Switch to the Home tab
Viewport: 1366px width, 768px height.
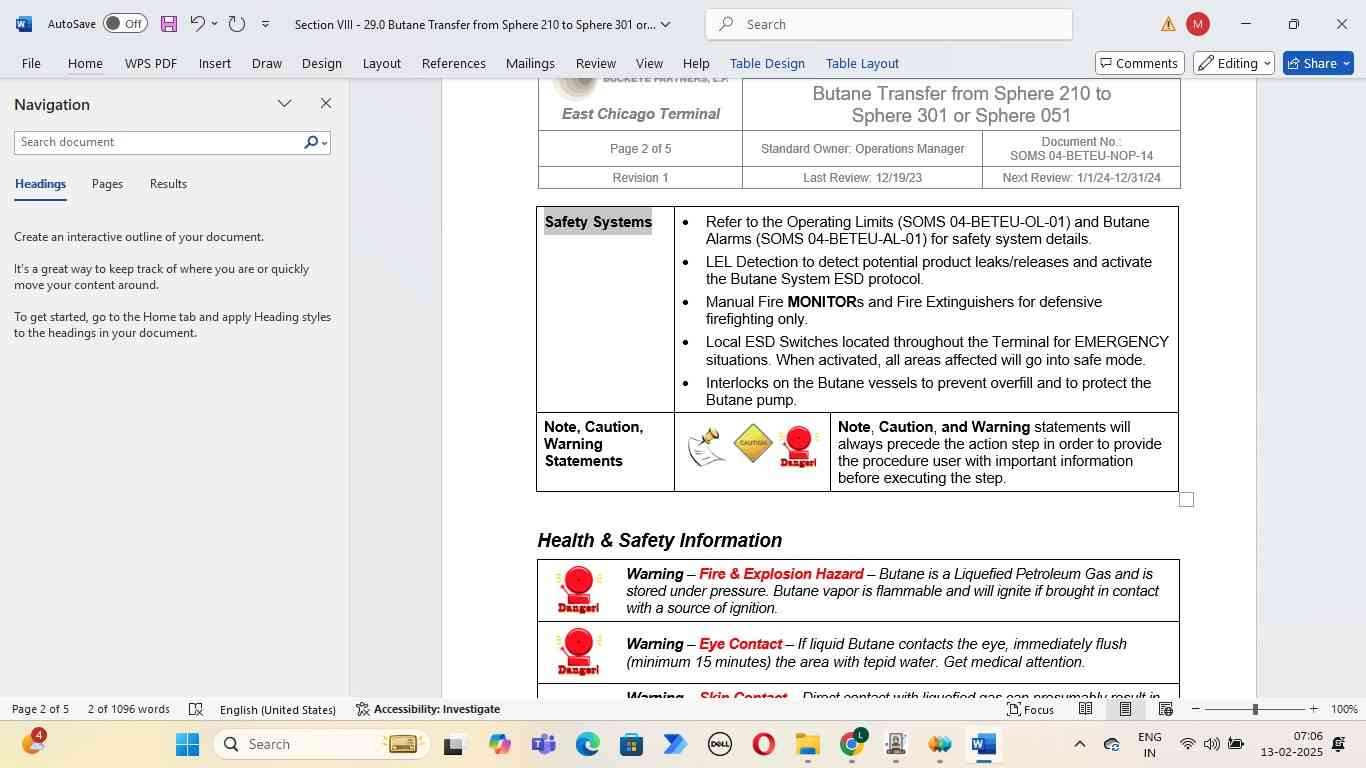85,63
